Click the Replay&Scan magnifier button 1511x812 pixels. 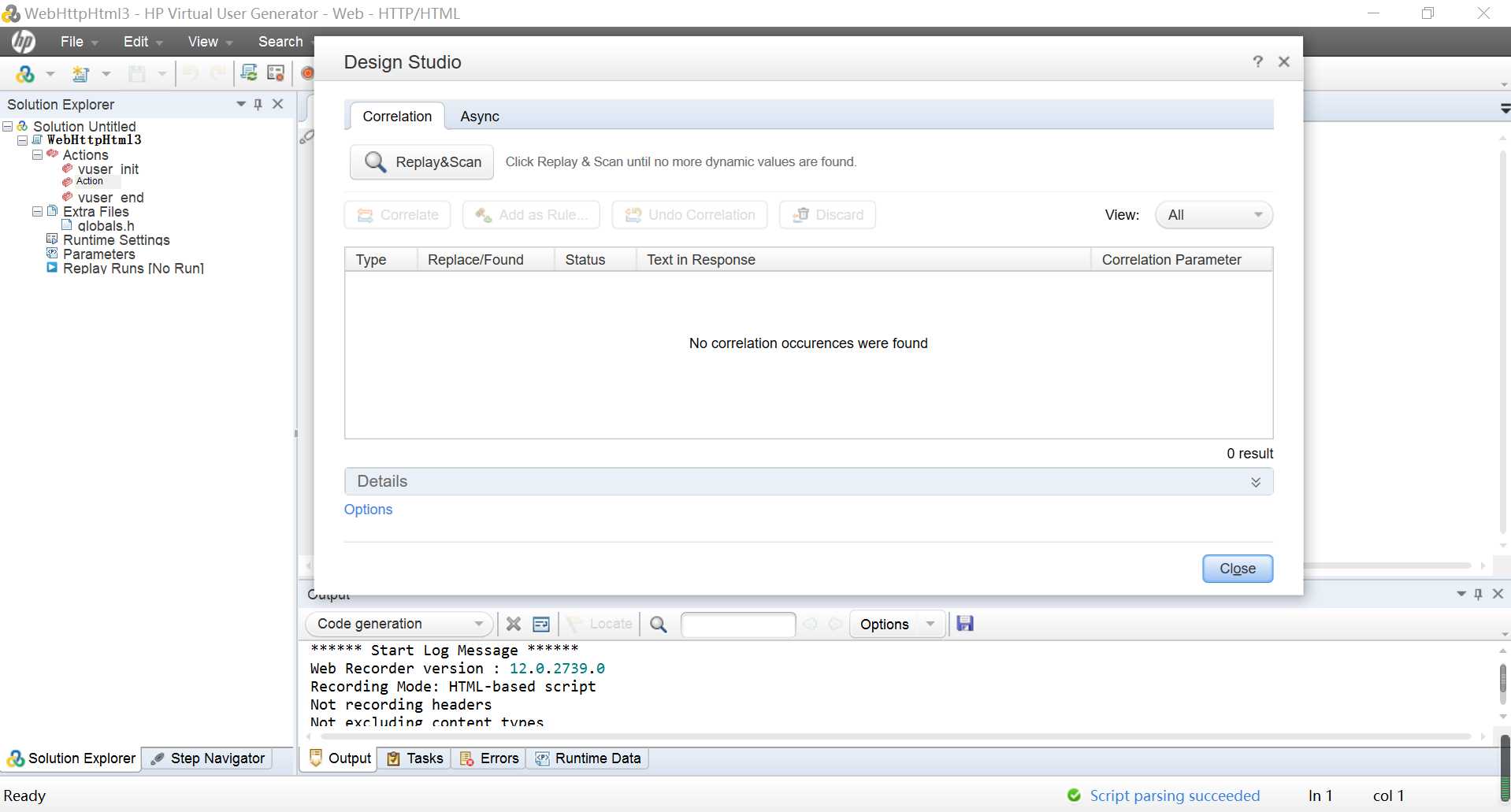(x=421, y=161)
